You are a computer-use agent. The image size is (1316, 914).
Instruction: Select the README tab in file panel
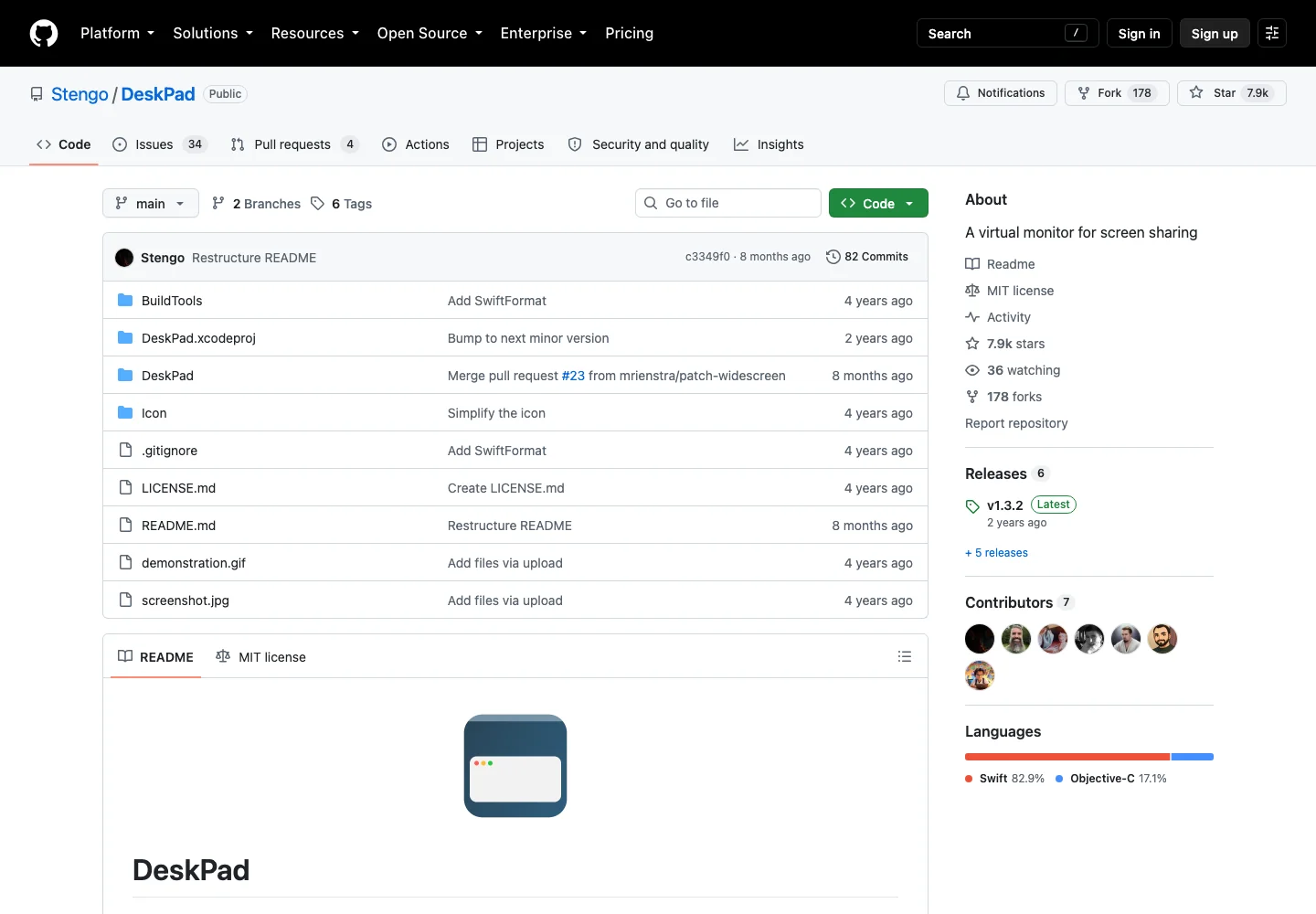coord(155,656)
